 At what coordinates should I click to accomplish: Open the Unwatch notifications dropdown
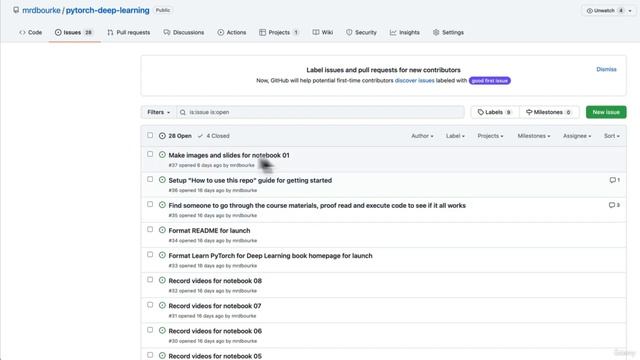(x=609, y=11)
